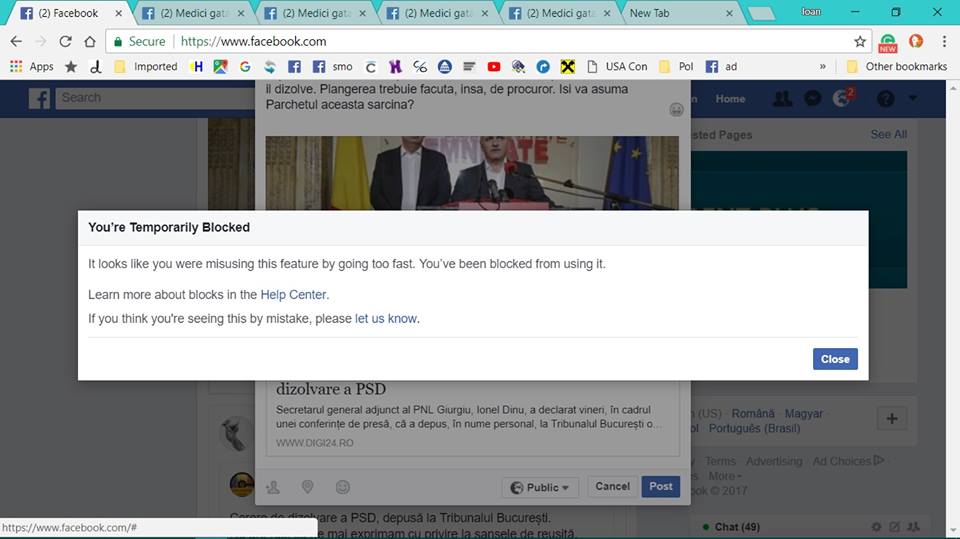Open the friend requests icon

coord(782,99)
